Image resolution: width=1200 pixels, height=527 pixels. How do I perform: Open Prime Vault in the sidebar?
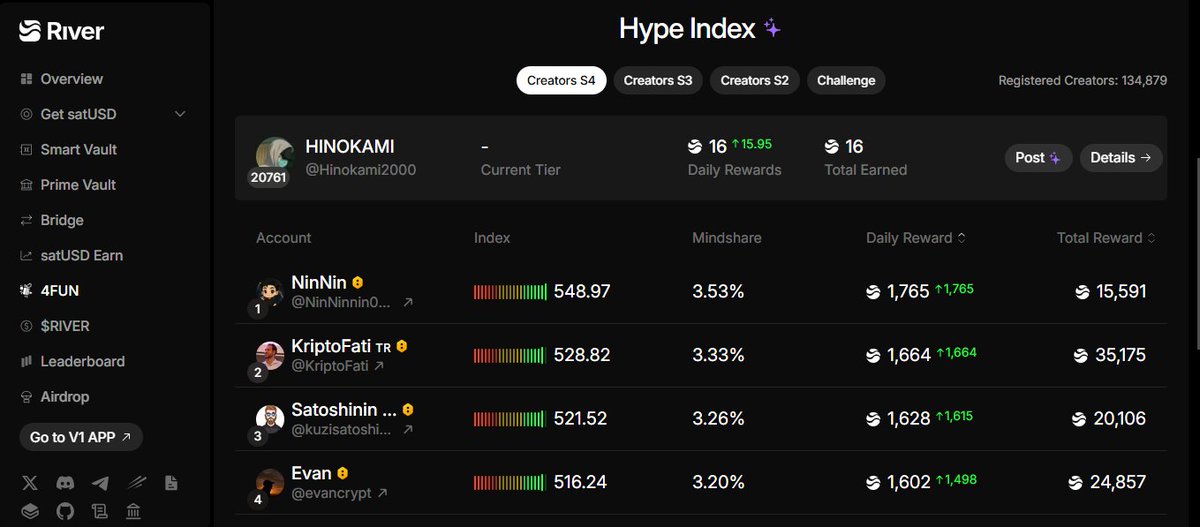[x=68, y=185]
